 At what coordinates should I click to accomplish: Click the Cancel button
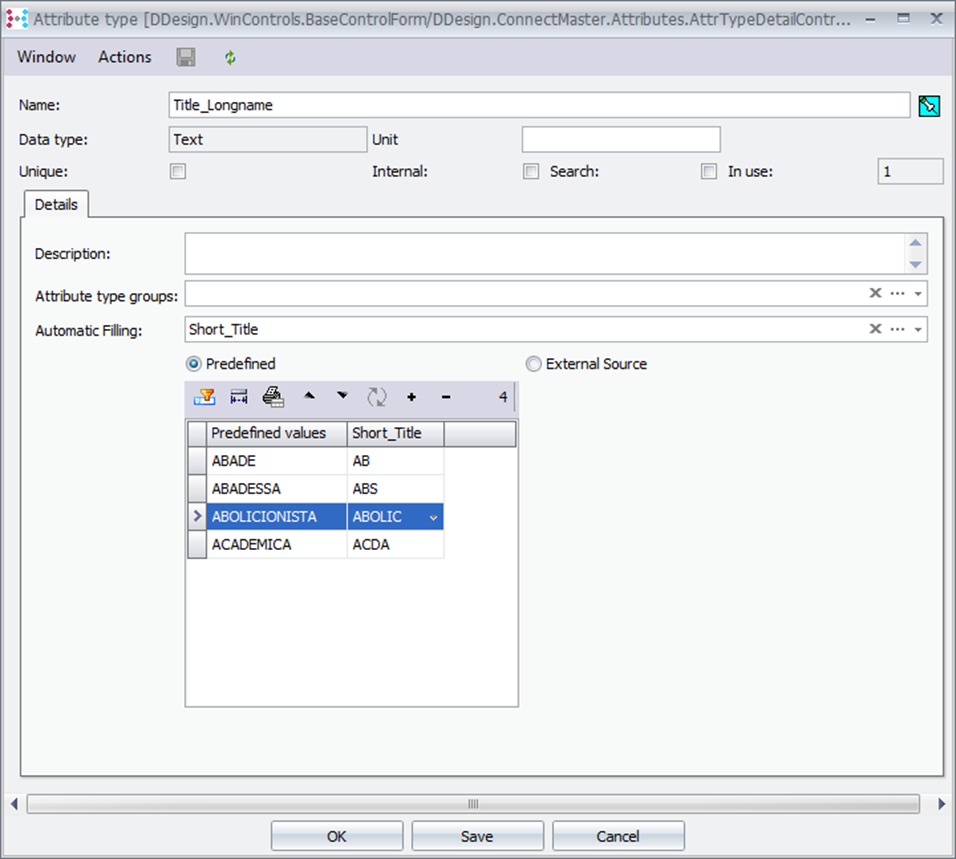618,836
